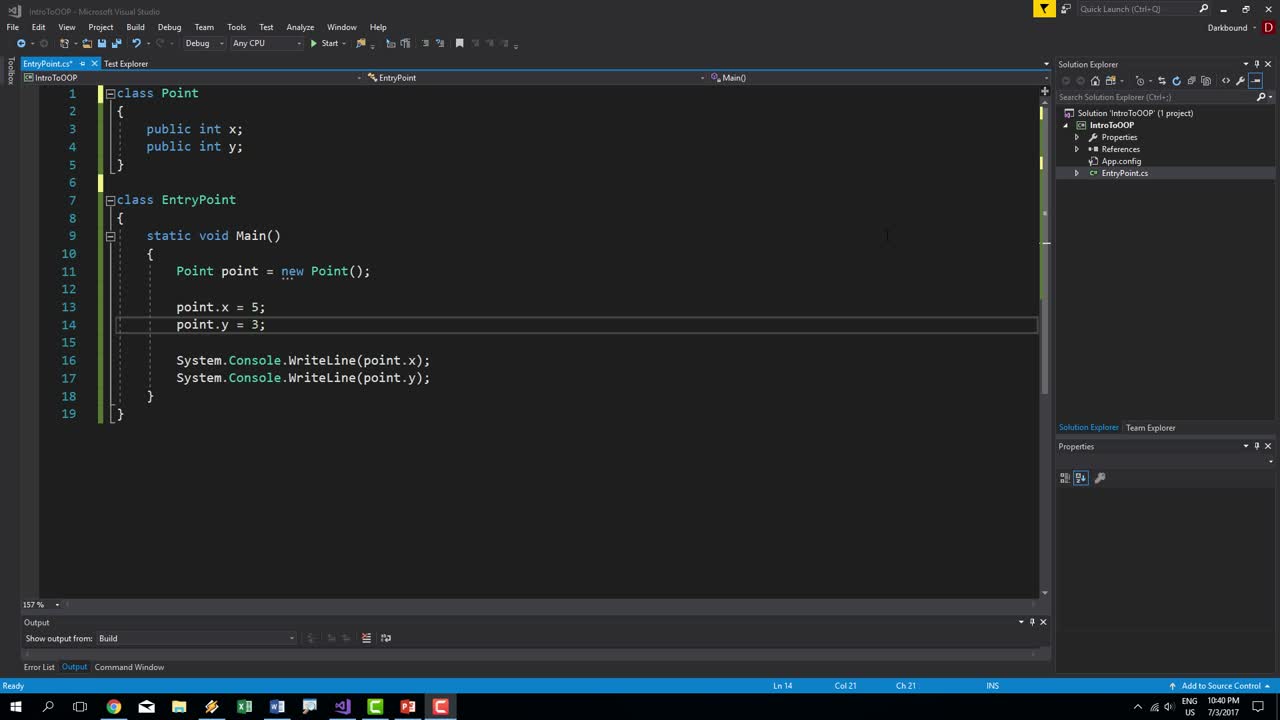Viewport: 1280px width, 720px height.
Task: Toggle auto-hide pin on Properties panel
Action: pos(1257,446)
